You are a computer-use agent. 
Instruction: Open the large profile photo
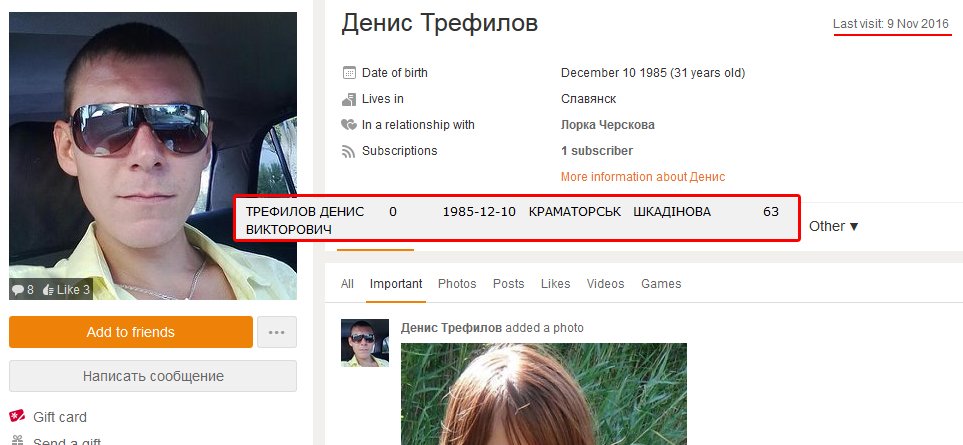tap(153, 156)
